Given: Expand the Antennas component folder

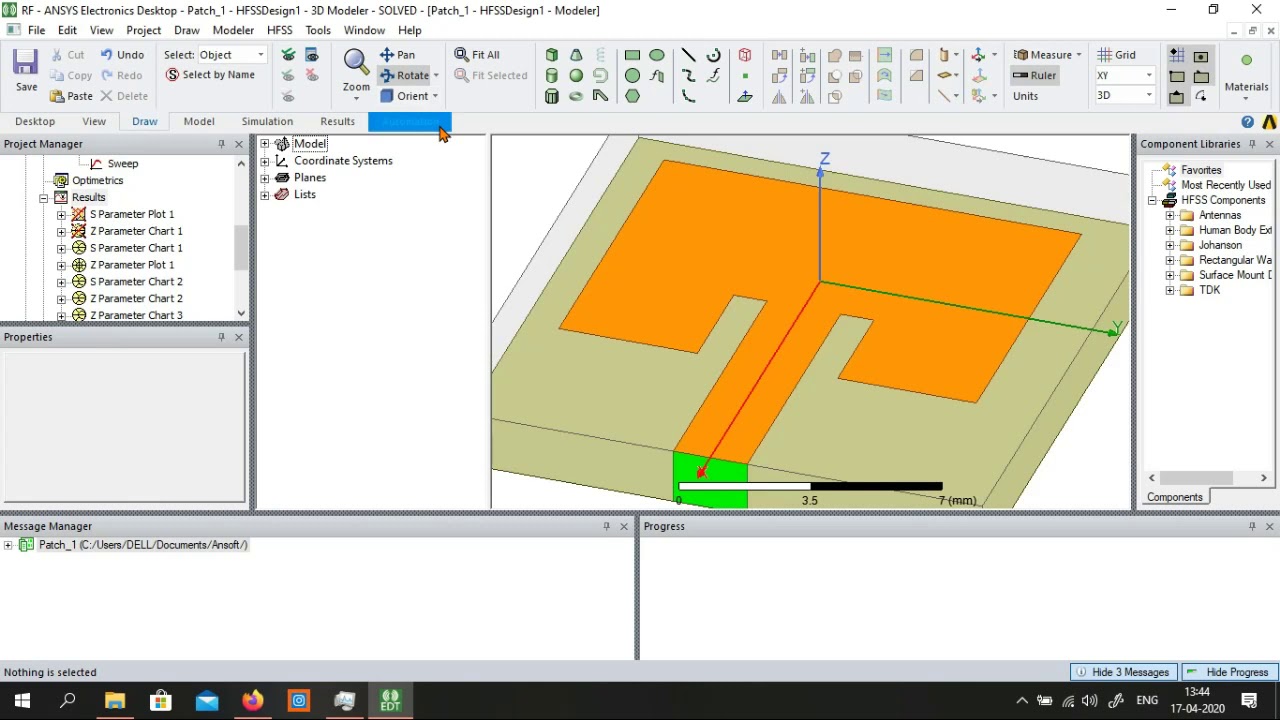Looking at the screenshot, I should point(1170,215).
